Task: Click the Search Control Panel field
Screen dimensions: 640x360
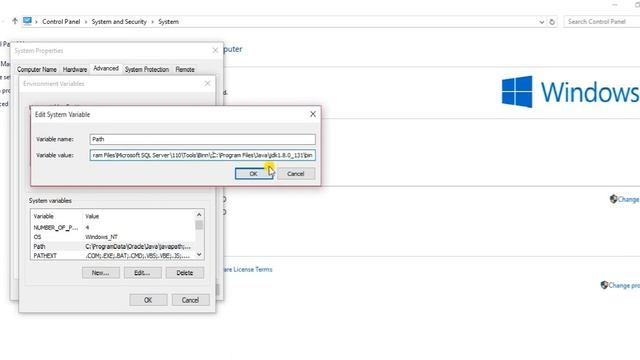Action: click(602, 22)
